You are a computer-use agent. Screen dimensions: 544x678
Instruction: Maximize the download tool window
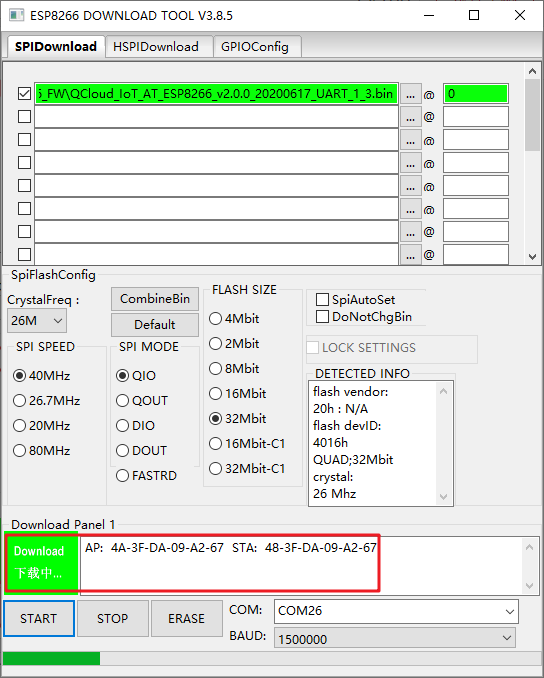[x=474, y=16]
